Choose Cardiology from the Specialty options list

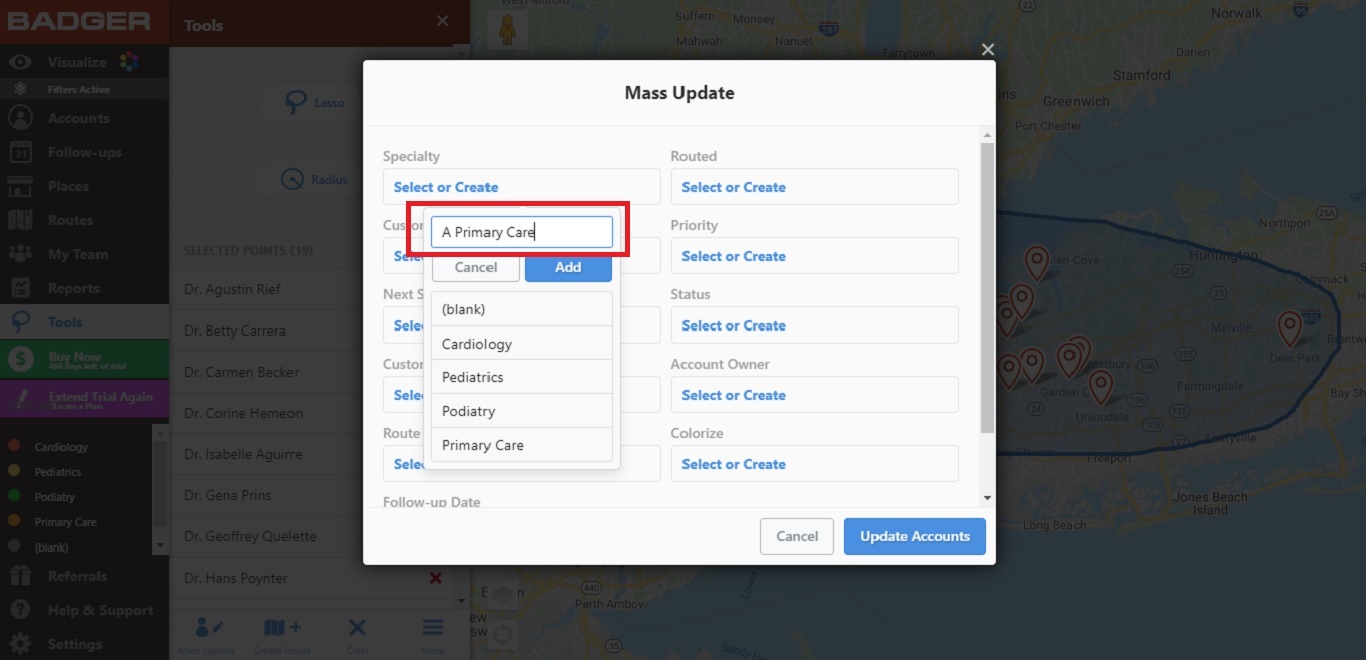pyautogui.click(x=521, y=343)
